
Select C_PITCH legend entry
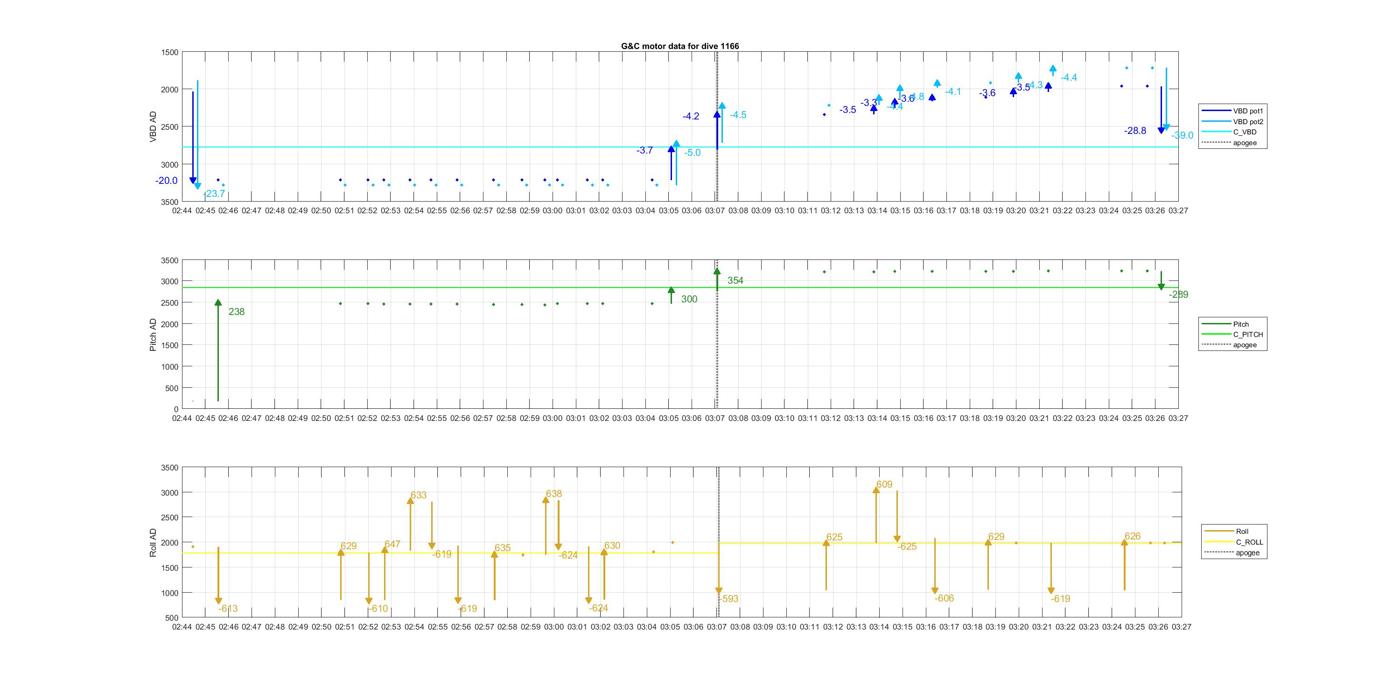(x=1232, y=334)
